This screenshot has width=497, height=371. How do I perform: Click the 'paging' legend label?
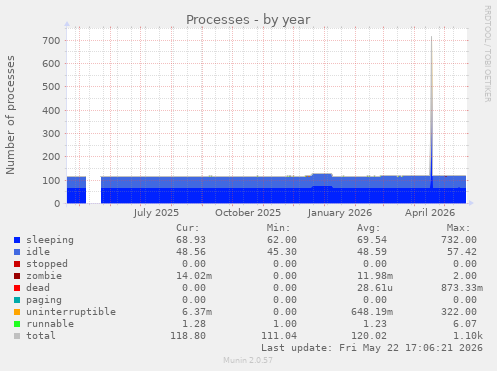pyautogui.click(x=44, y=300)
